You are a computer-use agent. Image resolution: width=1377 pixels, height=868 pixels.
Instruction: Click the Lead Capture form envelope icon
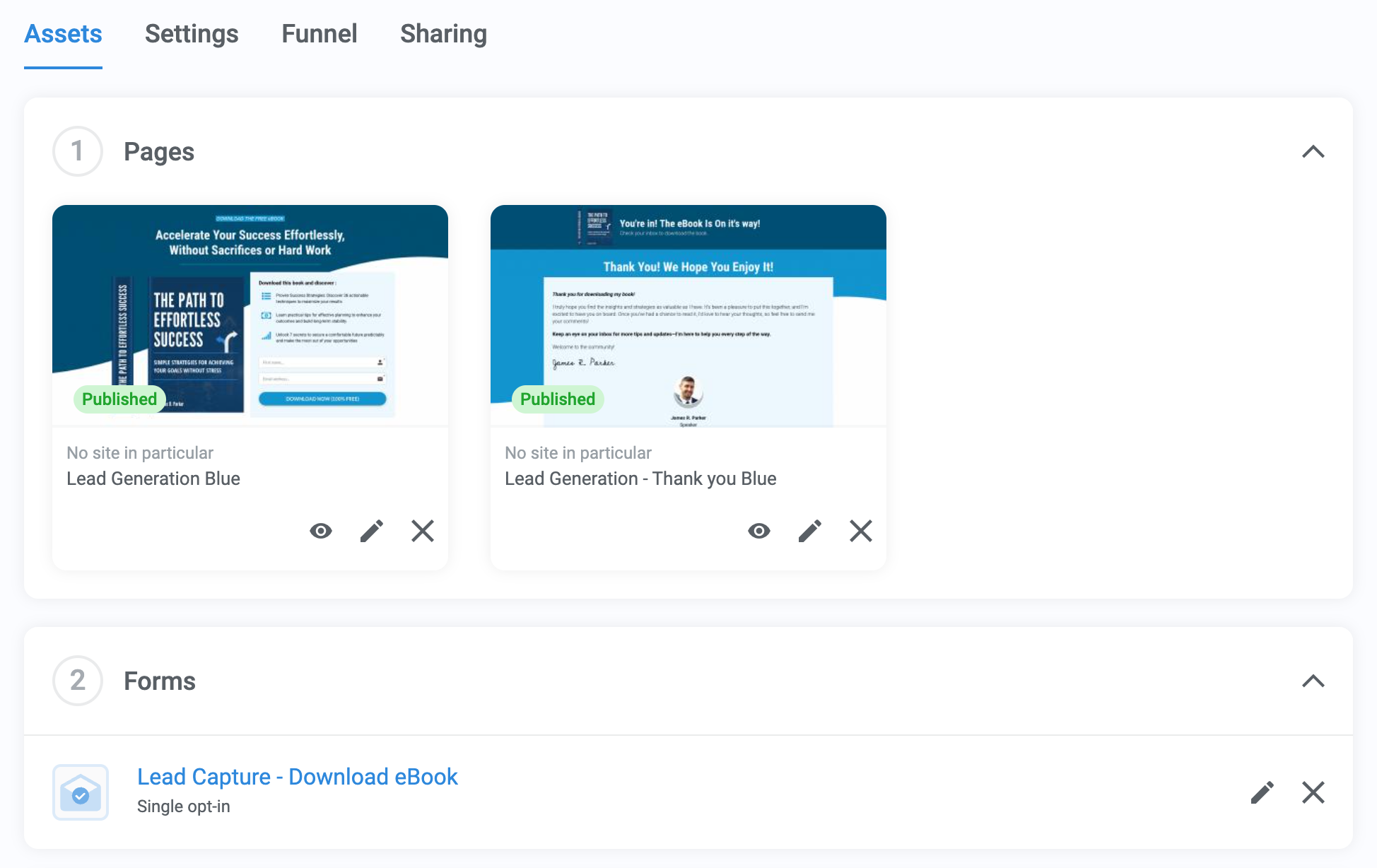tap(81, 792)
